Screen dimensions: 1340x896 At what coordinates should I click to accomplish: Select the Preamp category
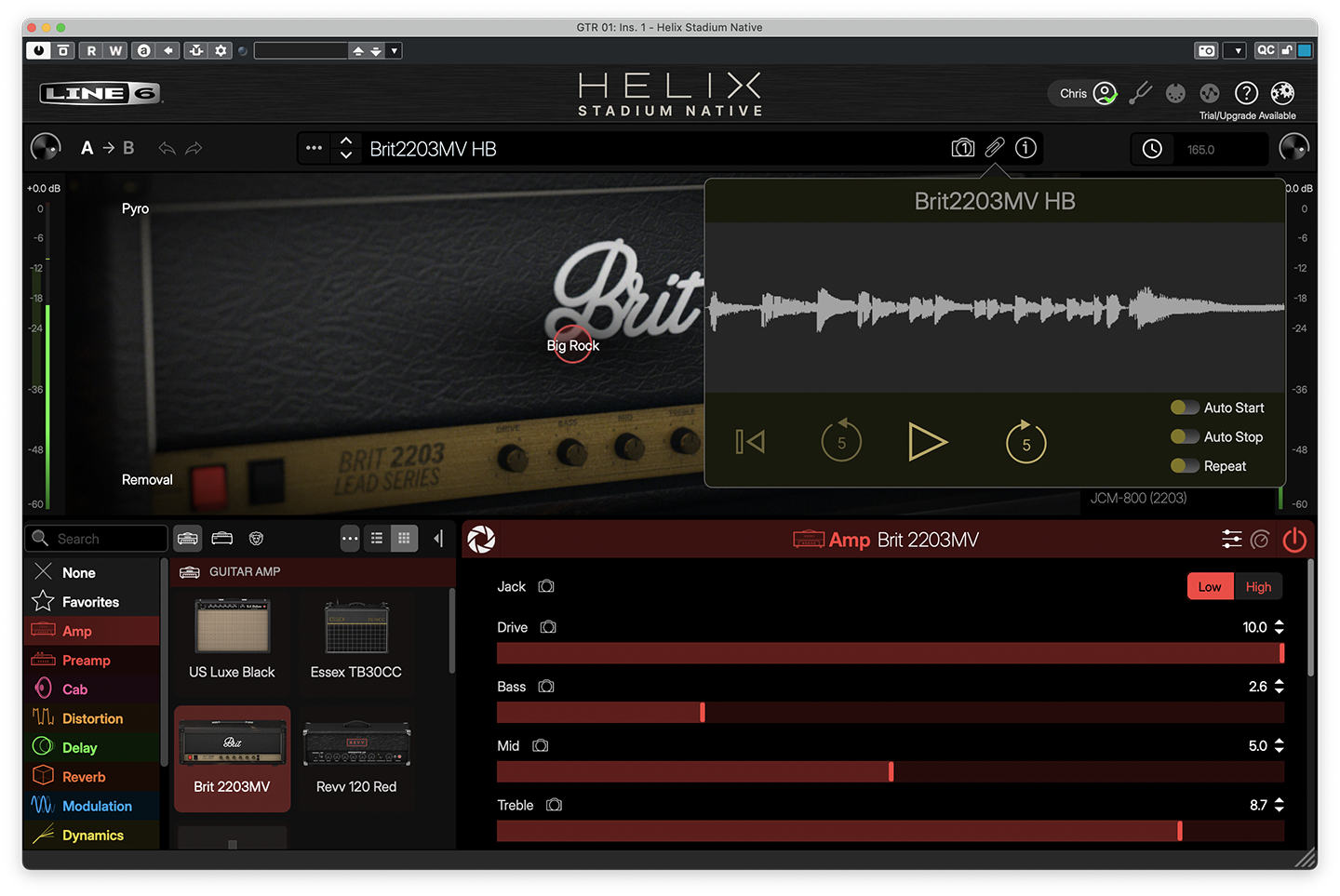92,660
